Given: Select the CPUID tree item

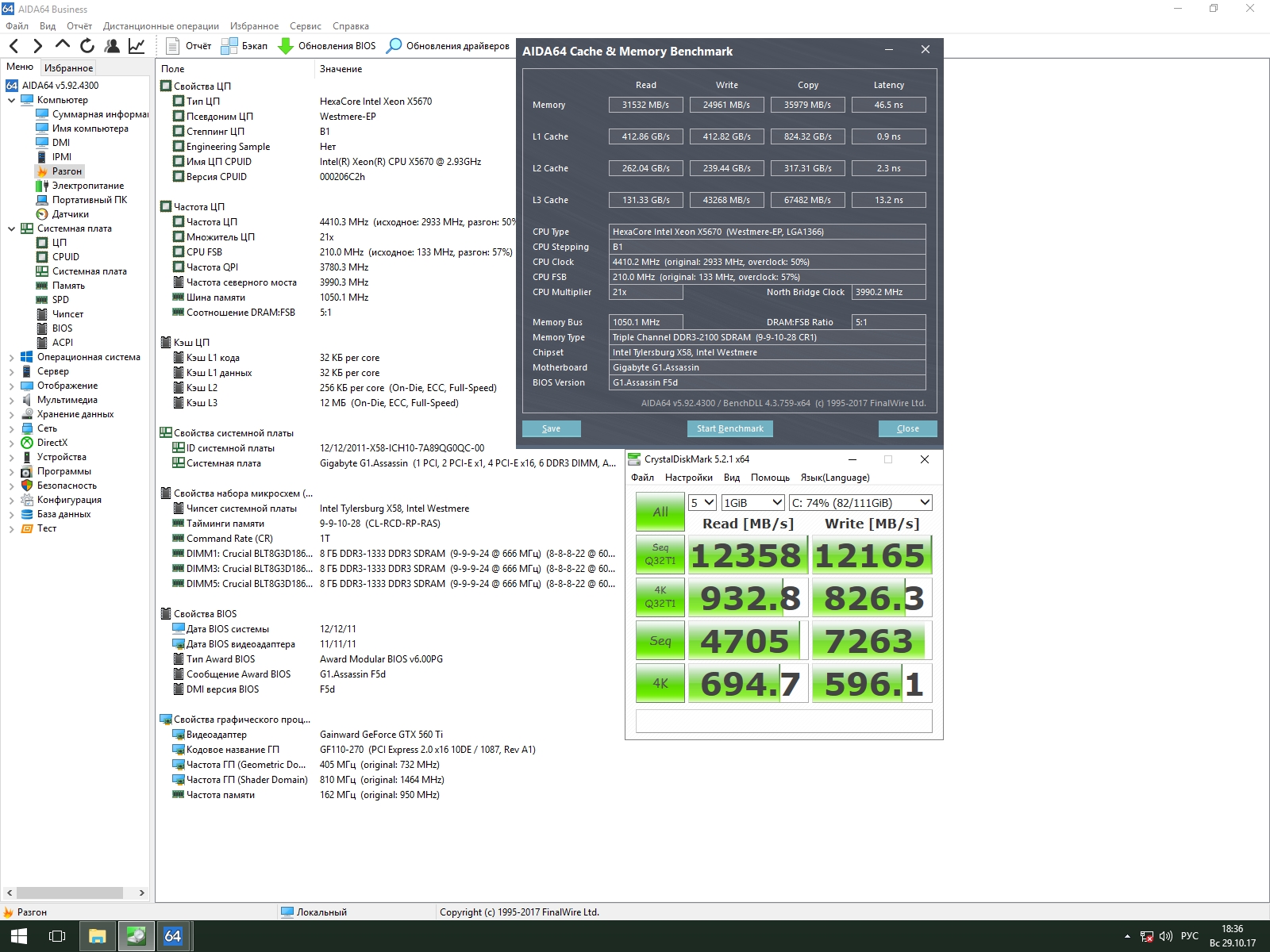Looking at the screenshot, I should [x=58, y=257].
